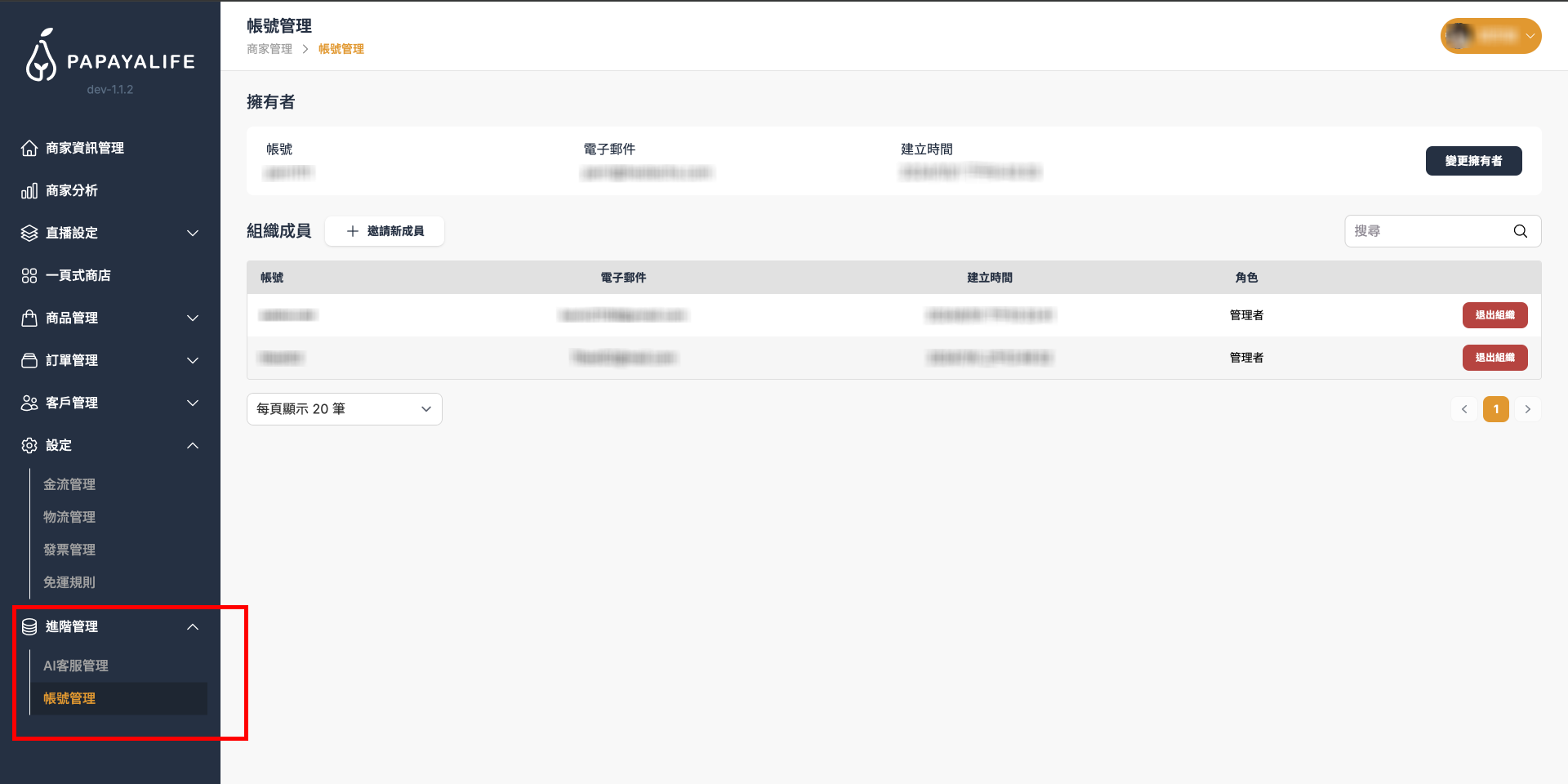Image resolution: width=1568 pixels, height=784 pixels.
Task: Click 商家管理 breadcrumb link
Action: 269,49
